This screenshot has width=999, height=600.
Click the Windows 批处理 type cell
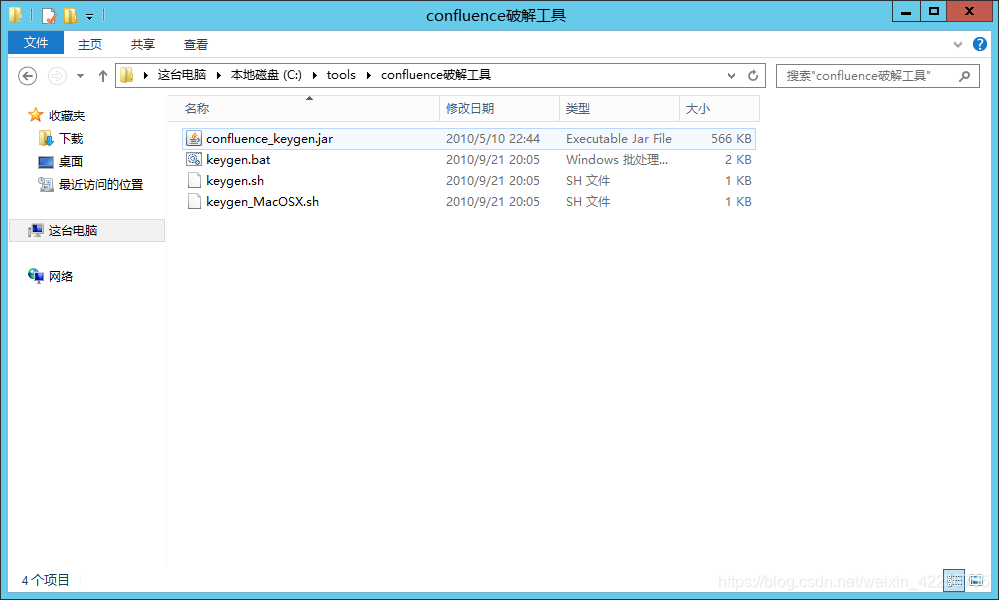point(617,159)
